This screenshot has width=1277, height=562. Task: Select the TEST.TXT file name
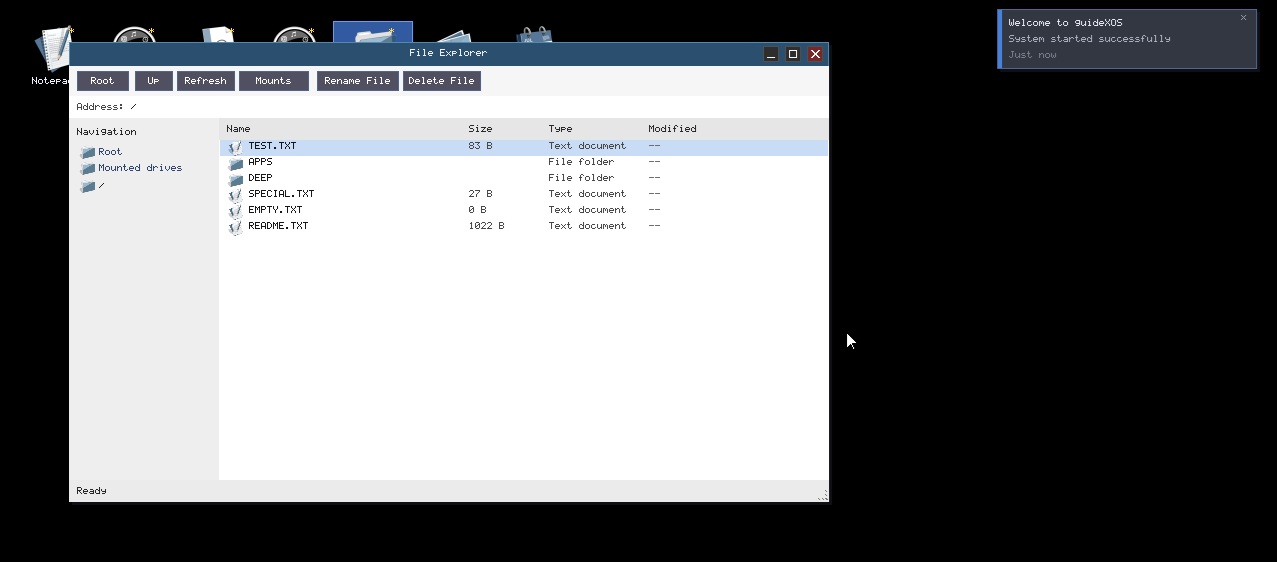coord(272,146)
